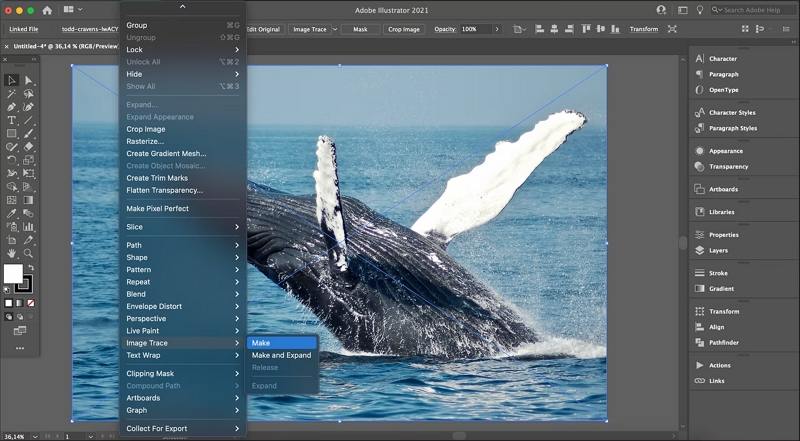Click the Mask button in control bar

click(360, 29)
